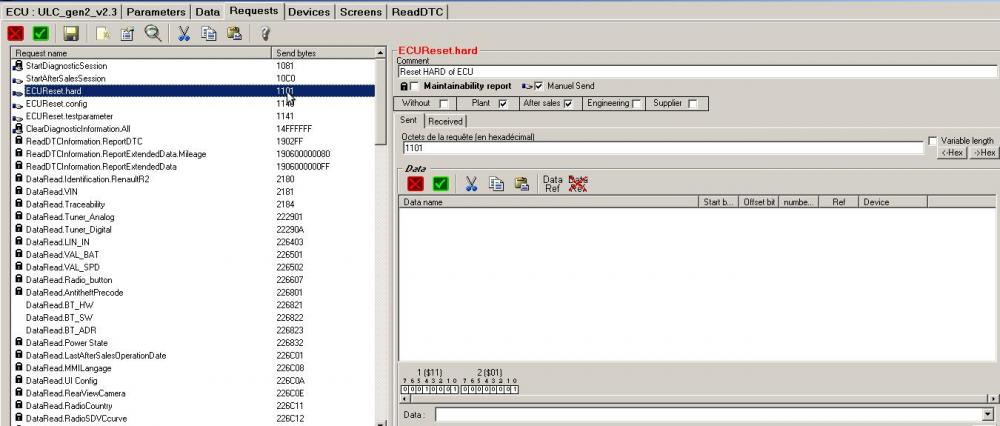
Task: Click the new request document icon
Action: [x=103, y=33]
